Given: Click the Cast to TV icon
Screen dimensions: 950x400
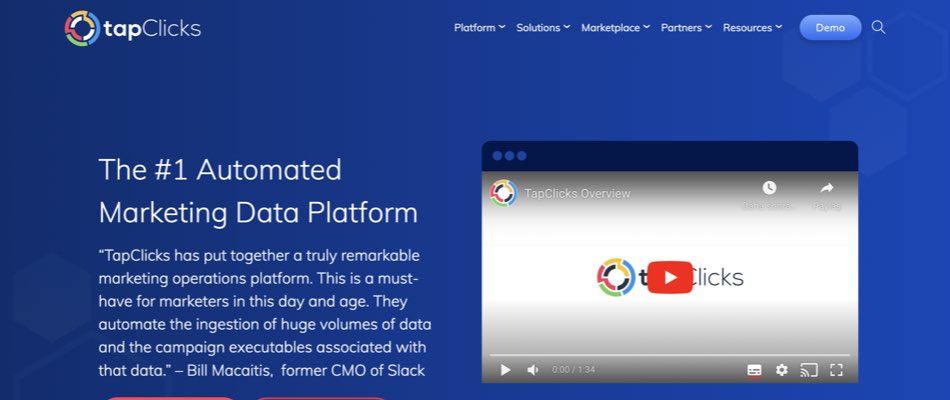Looking at the screenshot, I should pos(809,370).
